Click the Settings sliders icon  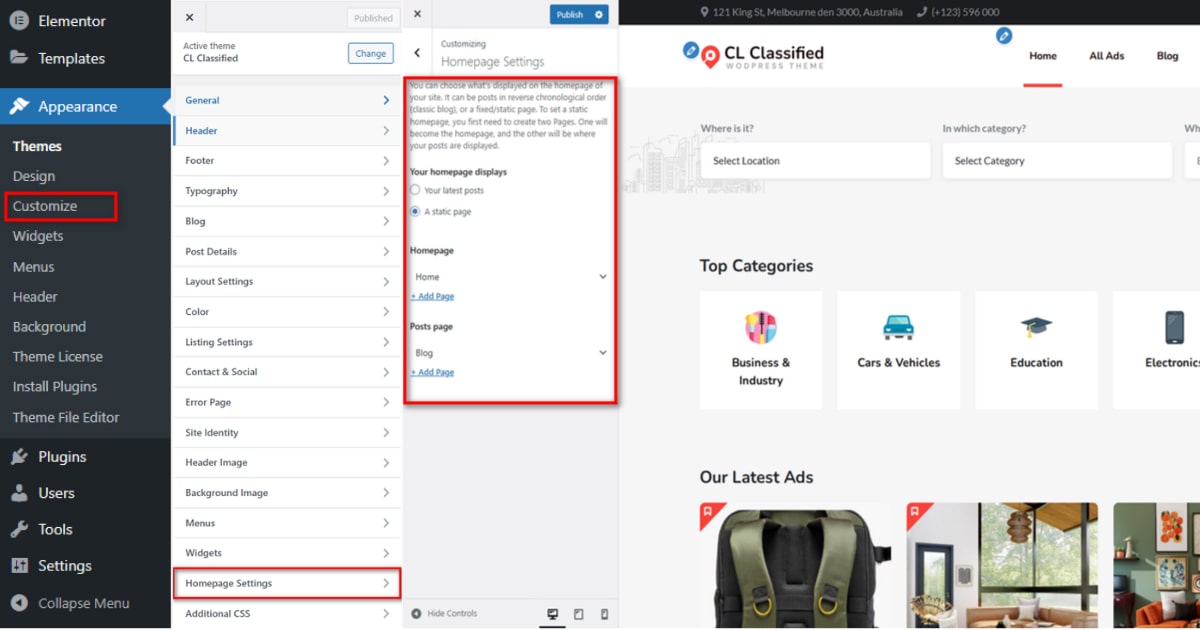19,565
